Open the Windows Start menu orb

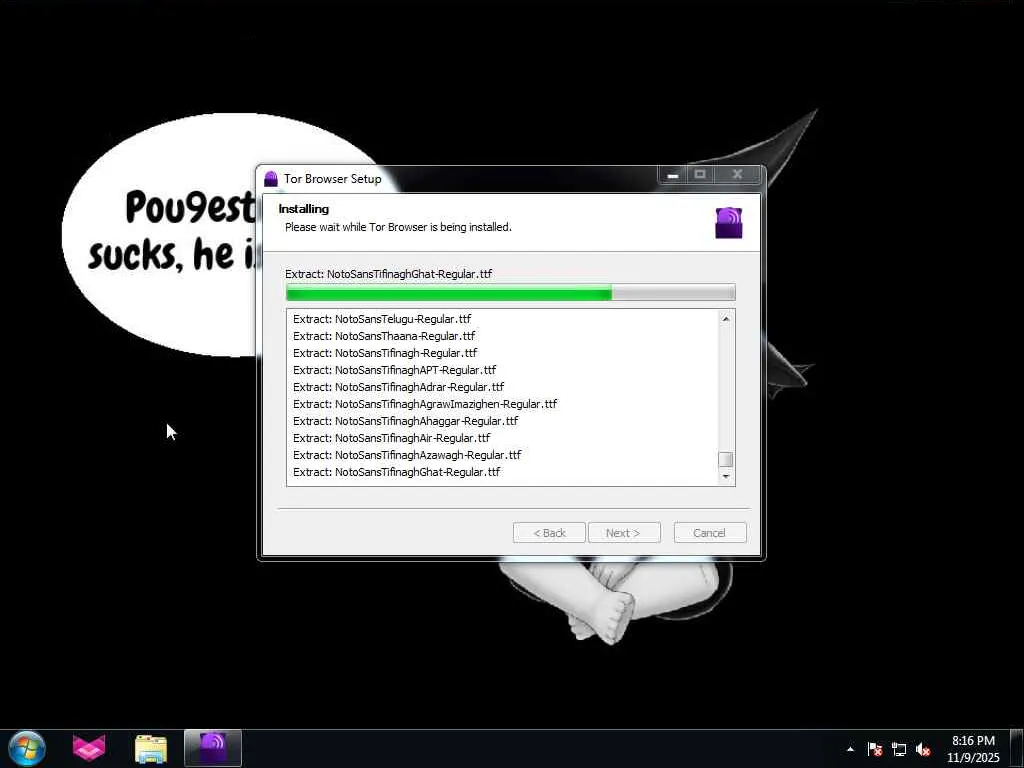[27, 749]
